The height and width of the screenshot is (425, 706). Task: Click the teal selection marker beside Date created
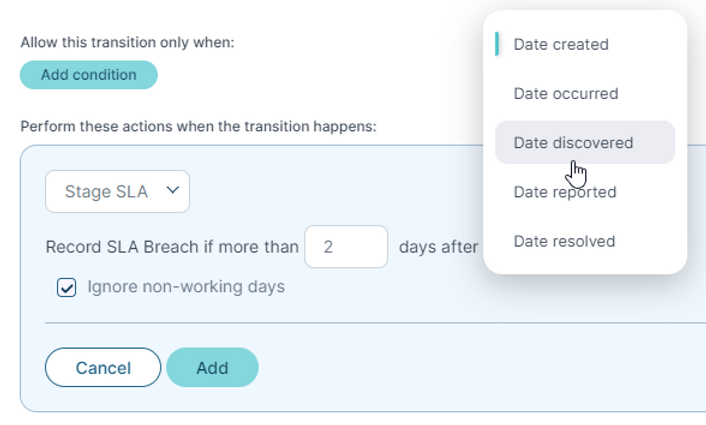pyautogui.click(x=497, y=44)
